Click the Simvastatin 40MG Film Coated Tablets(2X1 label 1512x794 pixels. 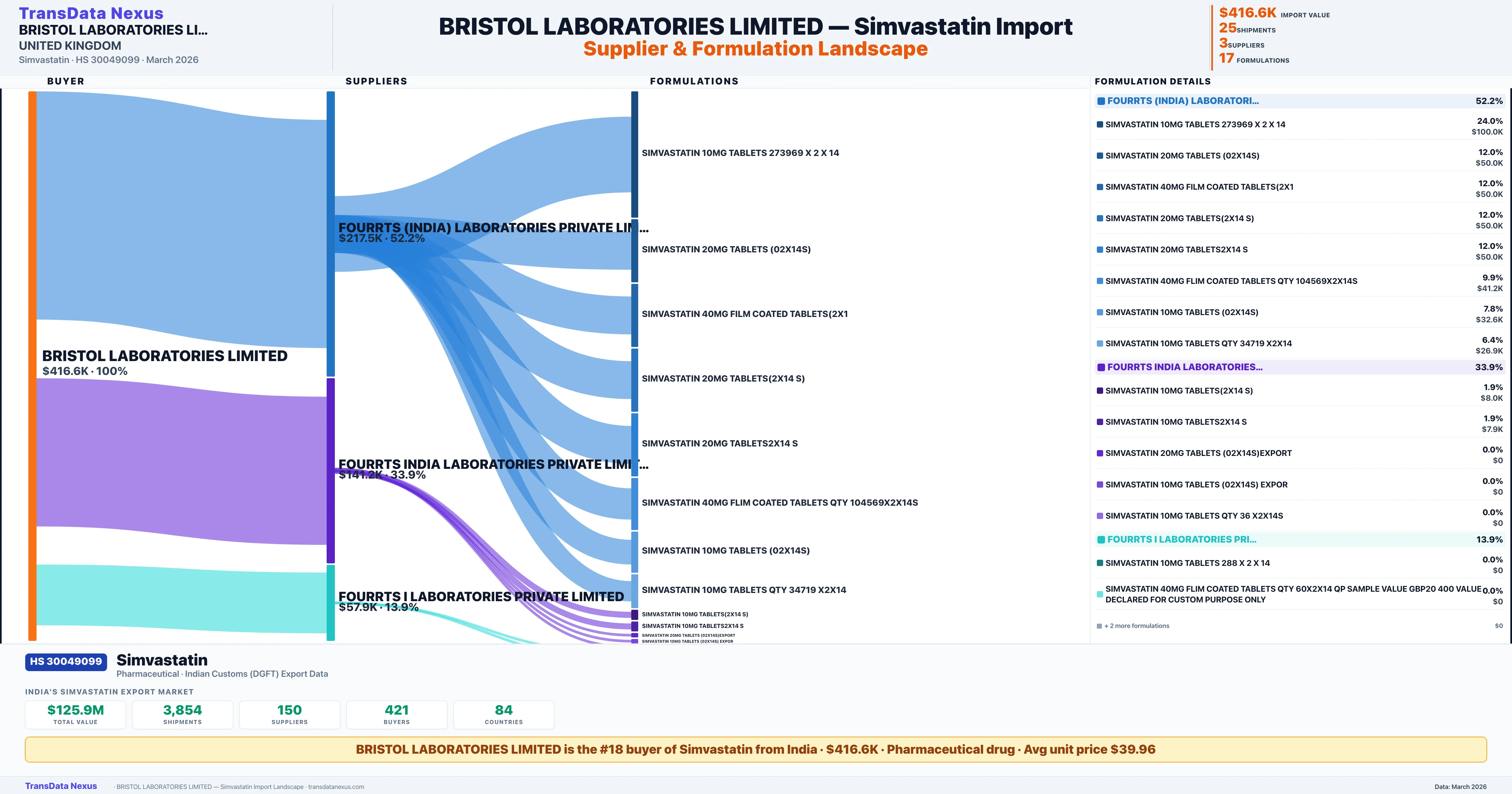(744, 314)
